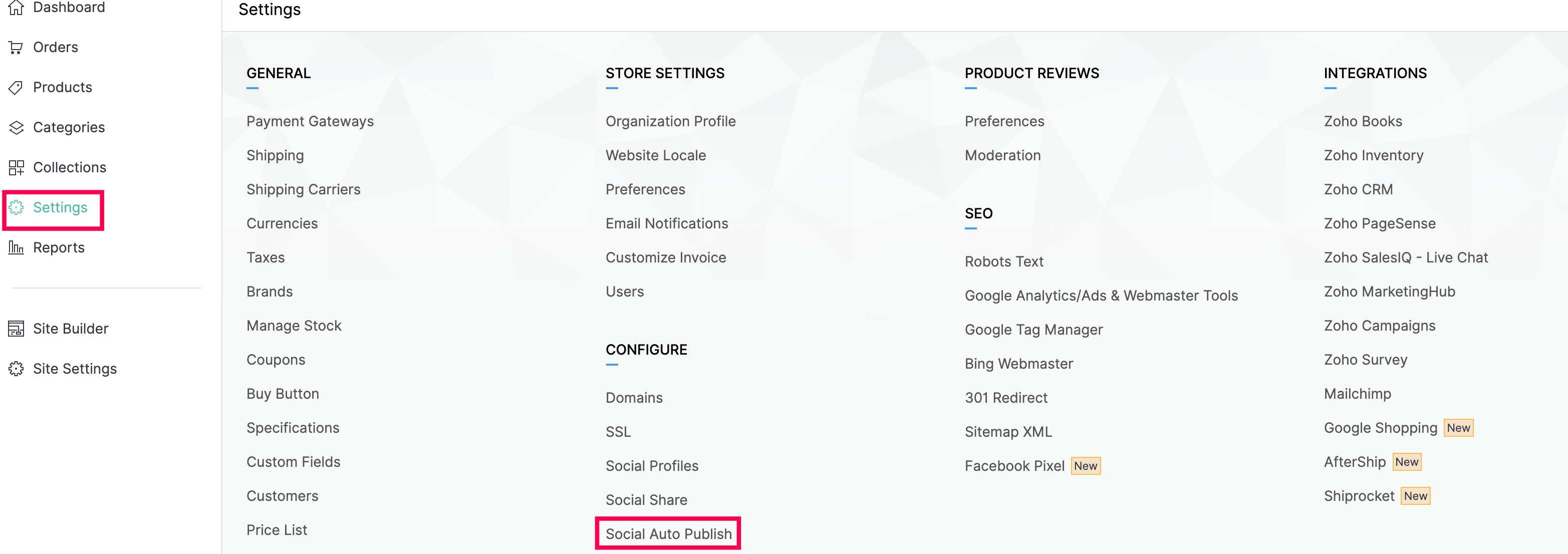Open the Email Notifications settings
The image size is (1568, 554).
point(666,223)
